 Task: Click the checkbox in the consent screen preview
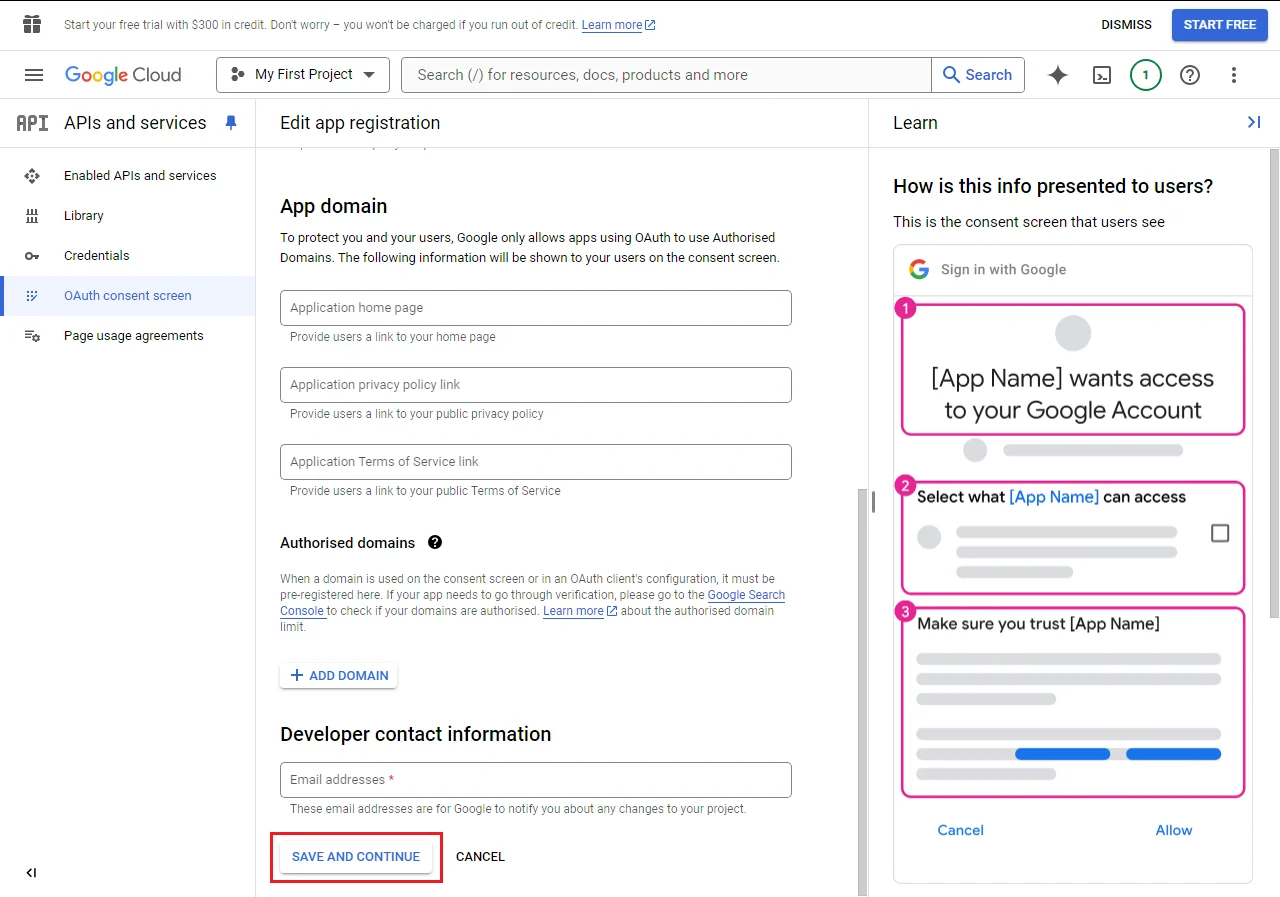click(x=1220, y=533)
